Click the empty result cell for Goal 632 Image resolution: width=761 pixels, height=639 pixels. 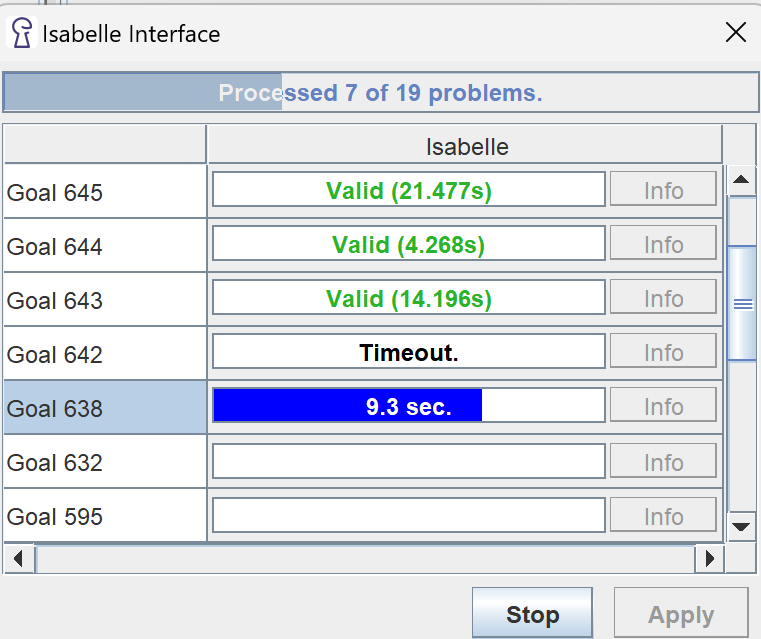point(409,461)
